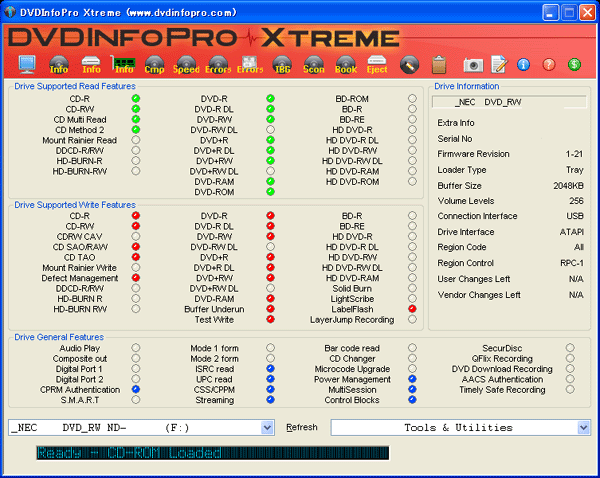This screenshot has height=478, width=600.
Task: Open the Cmp compare tool
Action: click(x=154, y=65)
